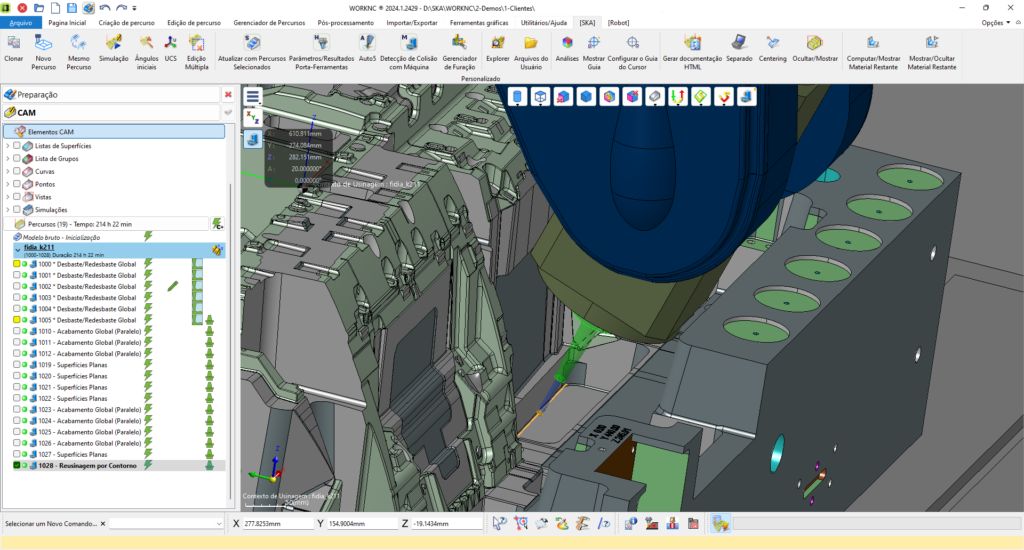Open the Ferramentas gráficas tab

478,22
